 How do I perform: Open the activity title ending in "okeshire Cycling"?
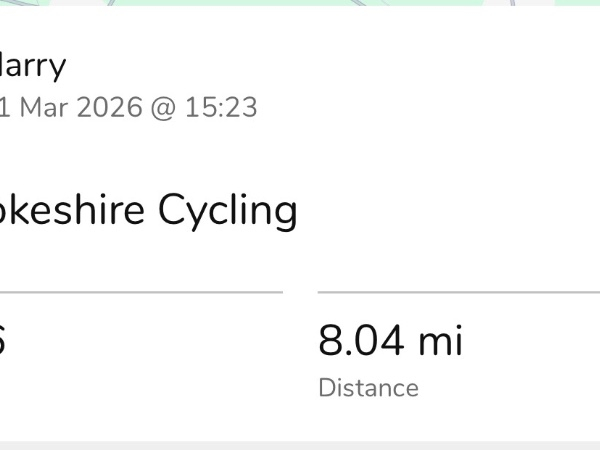(x=148, y=210)
